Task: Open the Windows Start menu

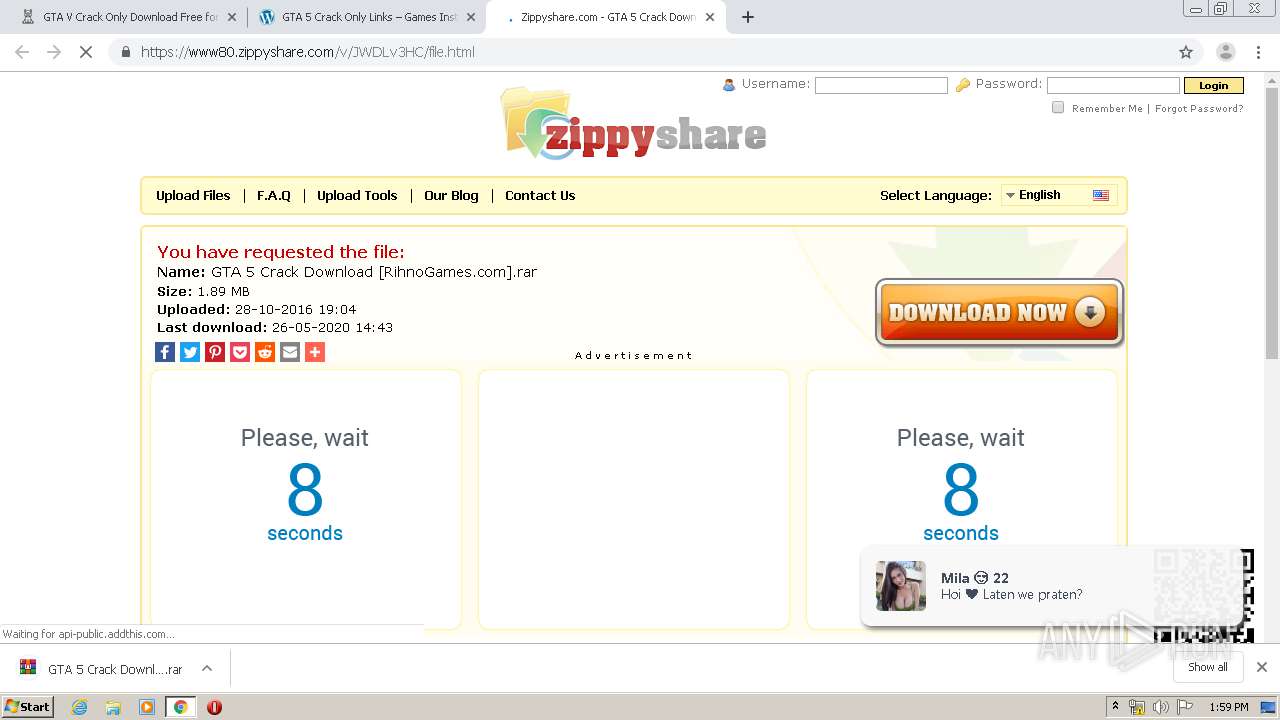Action: [28, 707]
